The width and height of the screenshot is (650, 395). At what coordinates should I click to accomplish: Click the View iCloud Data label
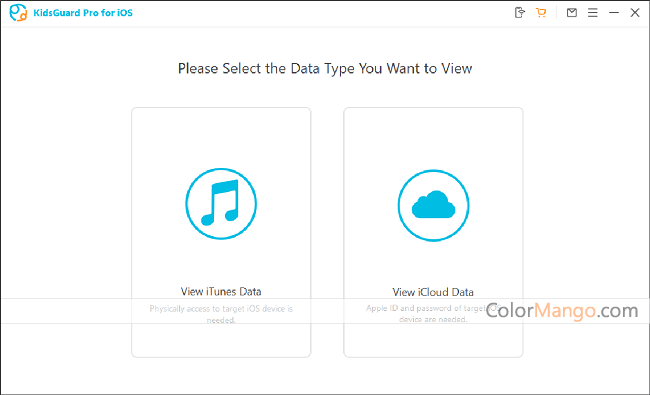(433, 292)
